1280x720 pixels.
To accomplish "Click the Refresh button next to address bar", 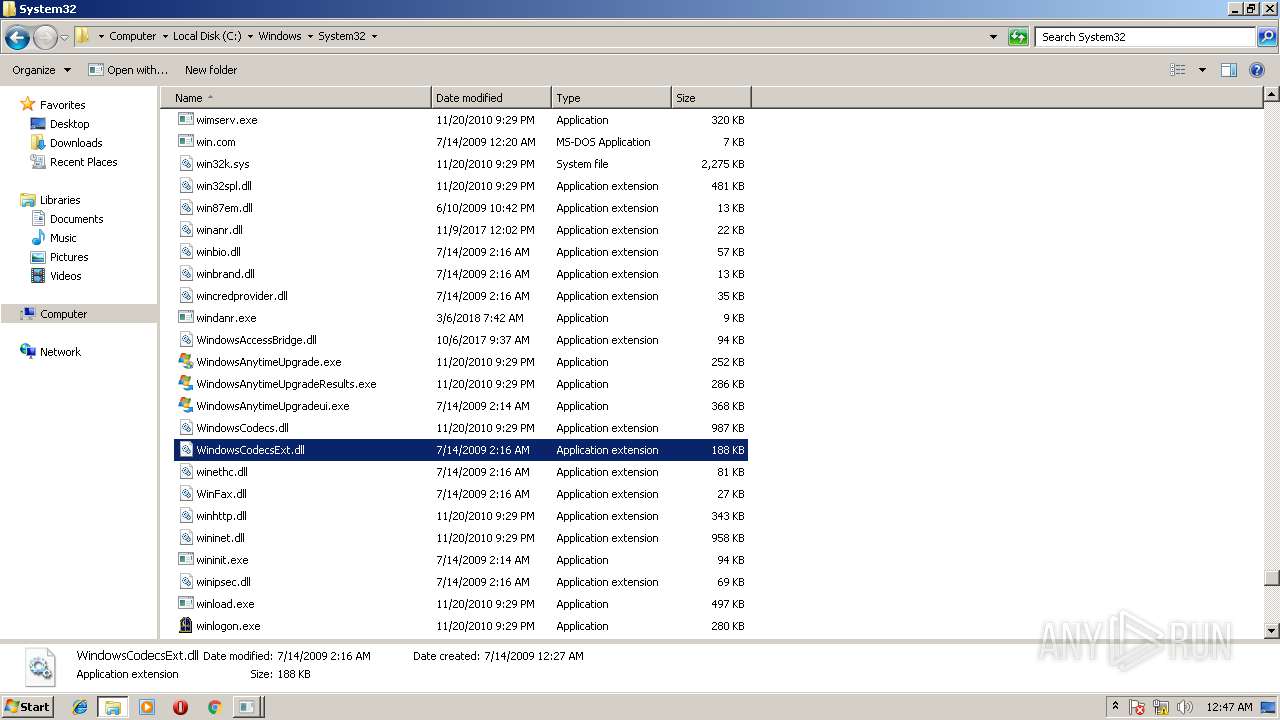I will click(x=1018, y=37).
